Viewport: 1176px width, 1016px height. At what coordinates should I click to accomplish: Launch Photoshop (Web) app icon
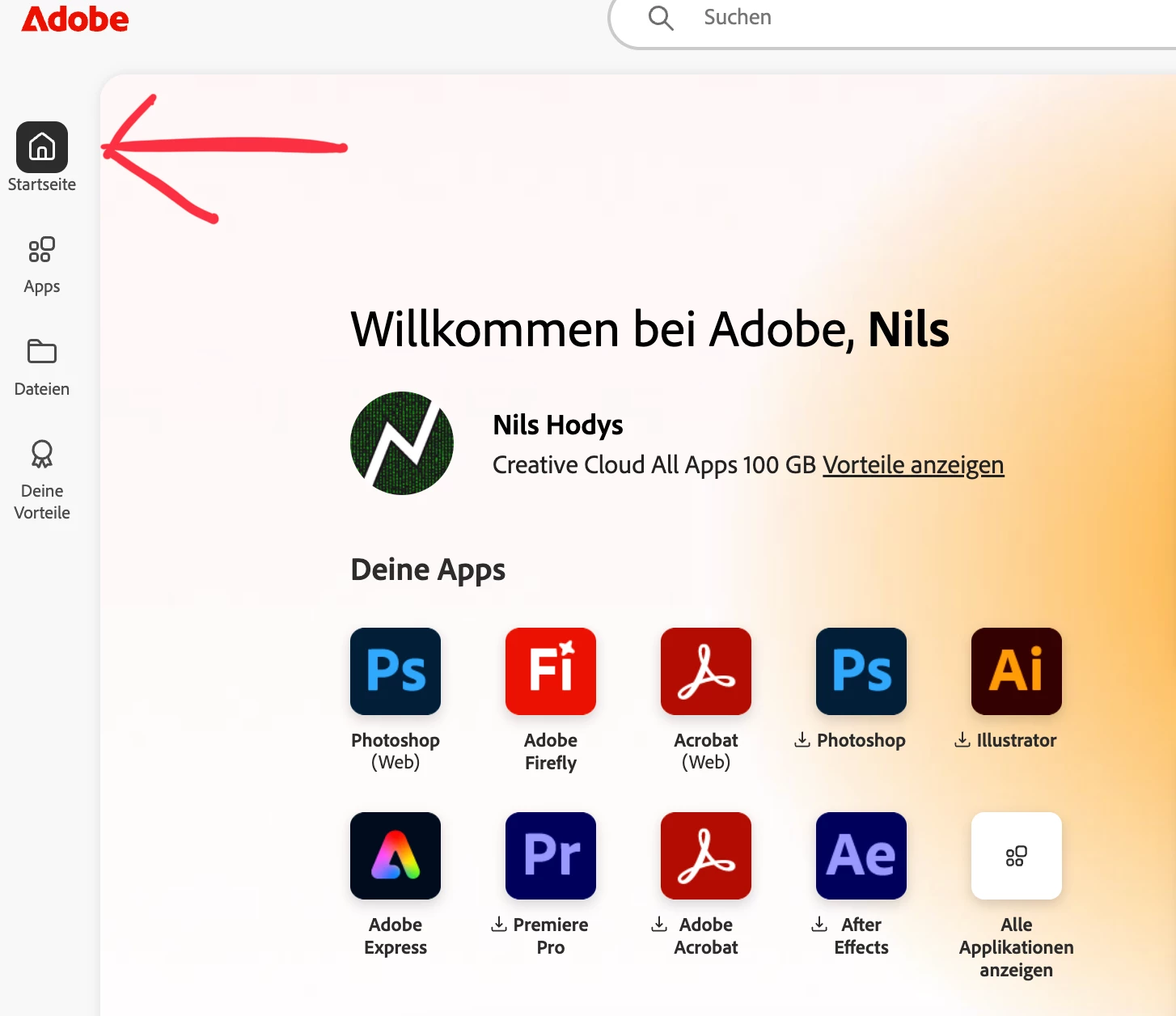396,671
